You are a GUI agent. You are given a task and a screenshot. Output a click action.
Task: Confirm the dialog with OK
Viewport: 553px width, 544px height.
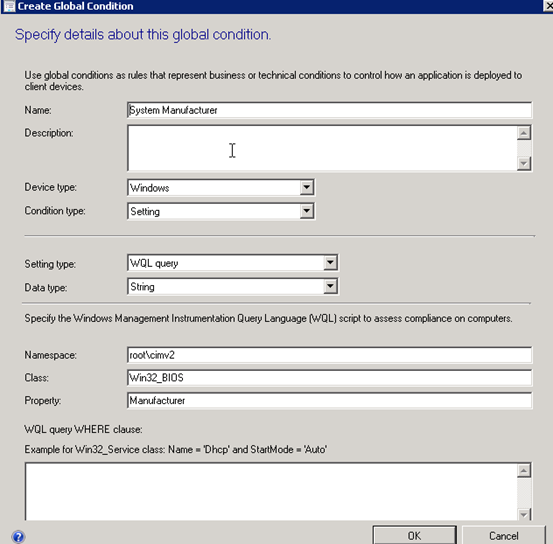point(414,536)
